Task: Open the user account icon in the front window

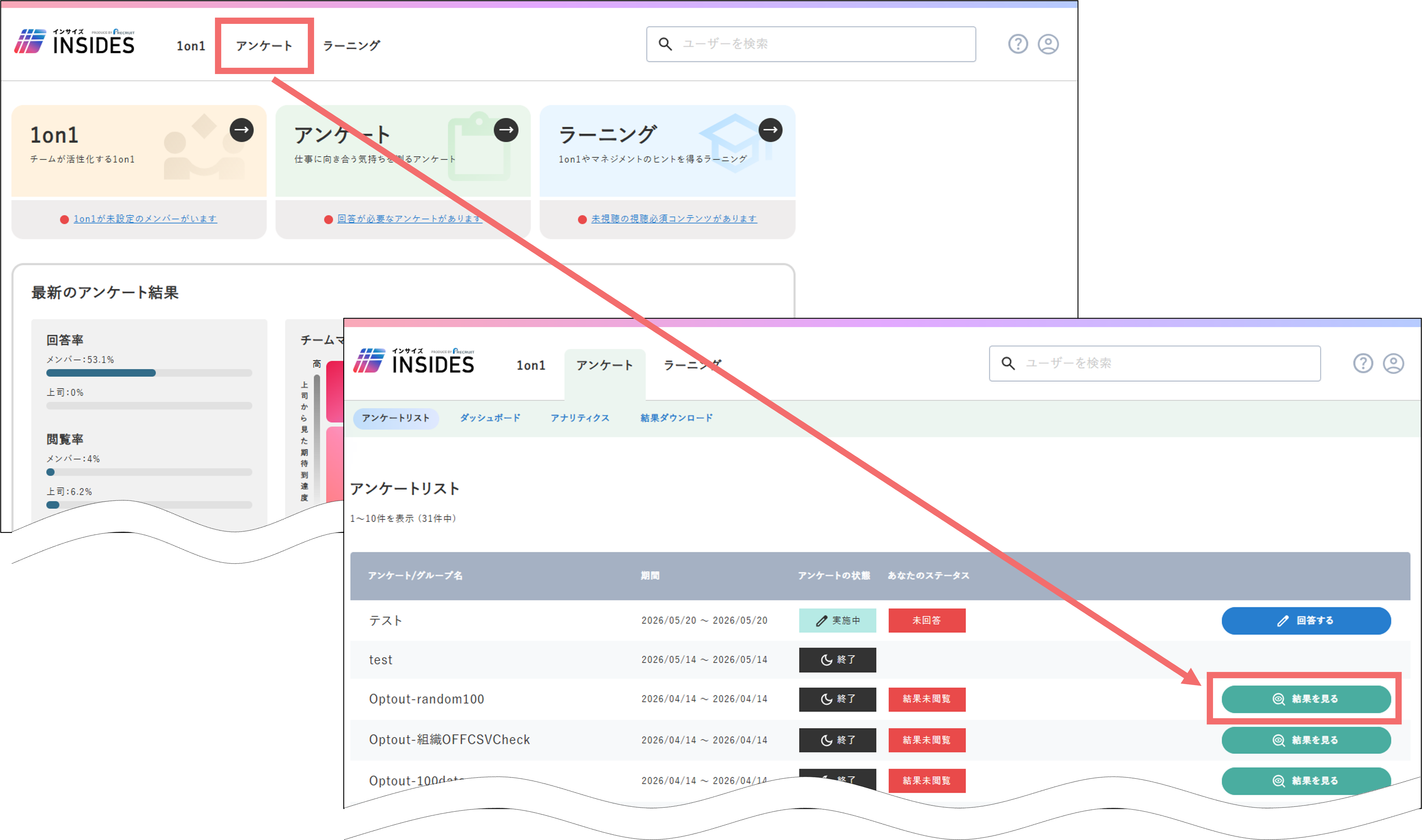Action: pos(1394,363)
